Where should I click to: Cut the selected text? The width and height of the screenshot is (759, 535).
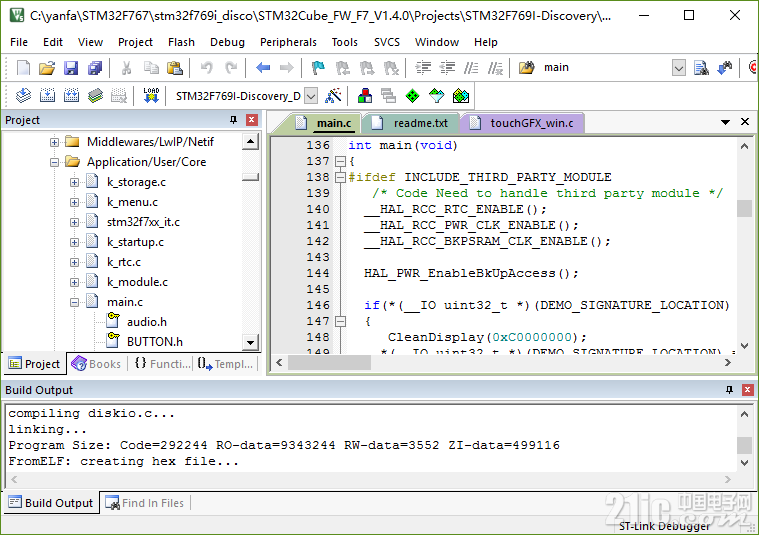pos(126,68)
